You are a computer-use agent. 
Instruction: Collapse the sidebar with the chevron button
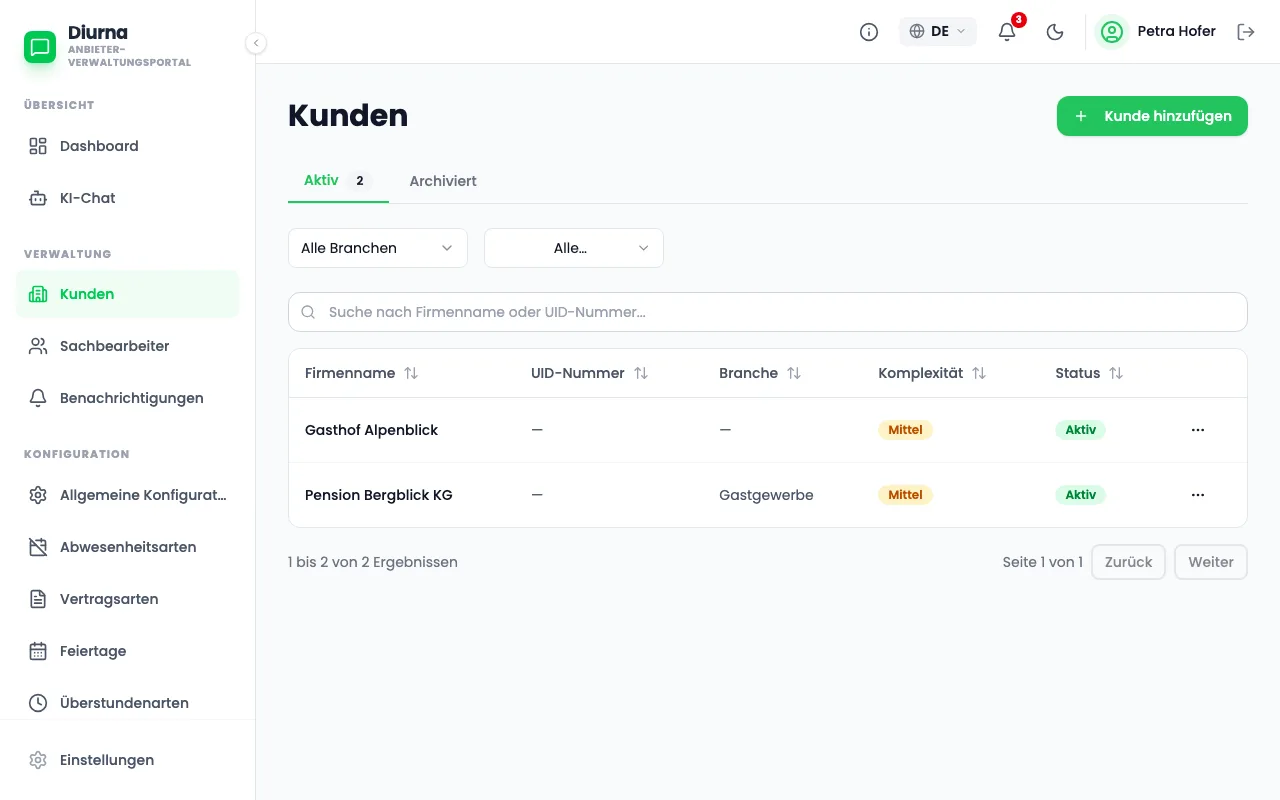tap(256, 43)
